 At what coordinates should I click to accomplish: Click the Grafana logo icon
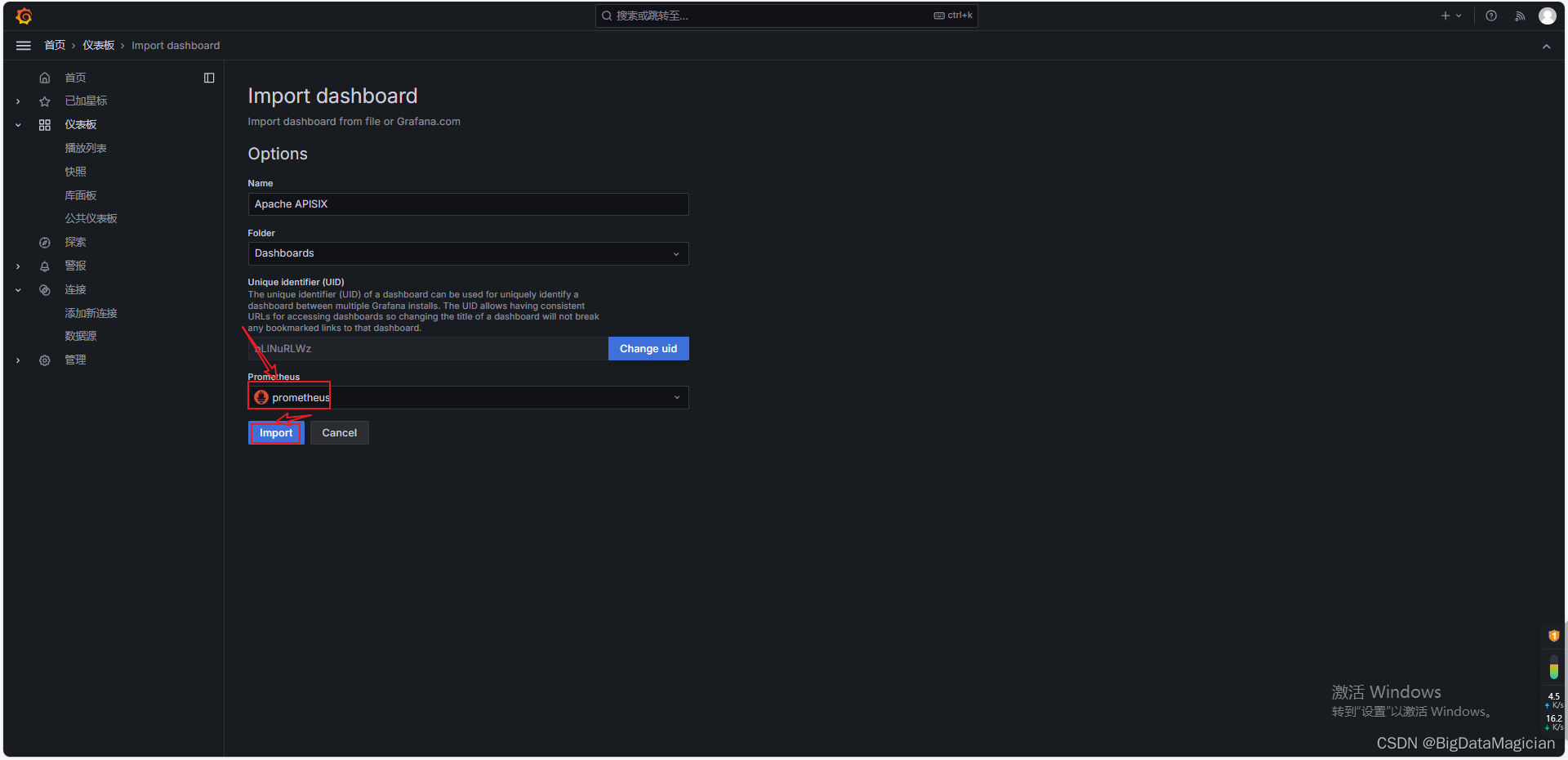click(24, 16)
